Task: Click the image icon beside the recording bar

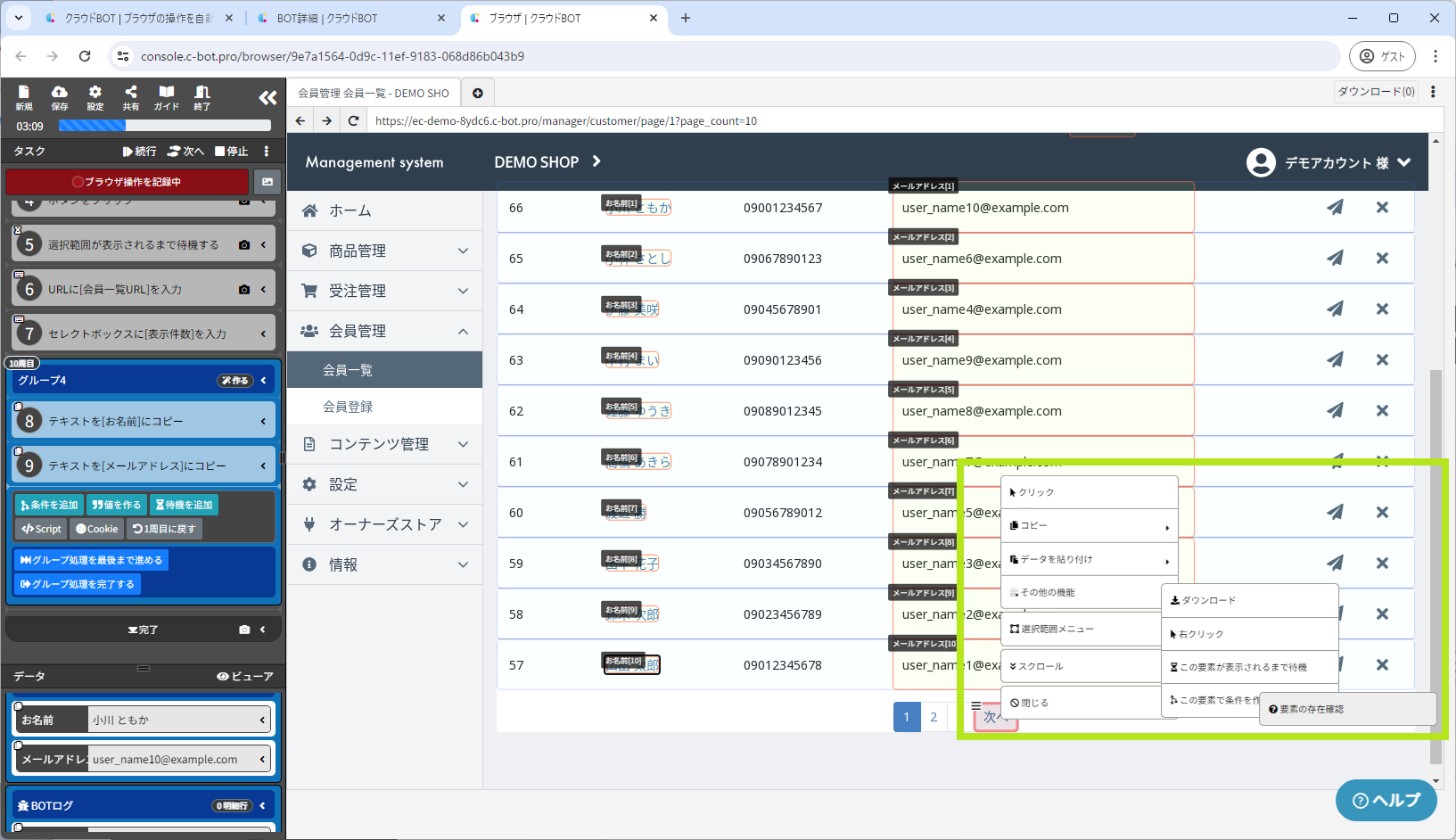Action: (267, 182)
